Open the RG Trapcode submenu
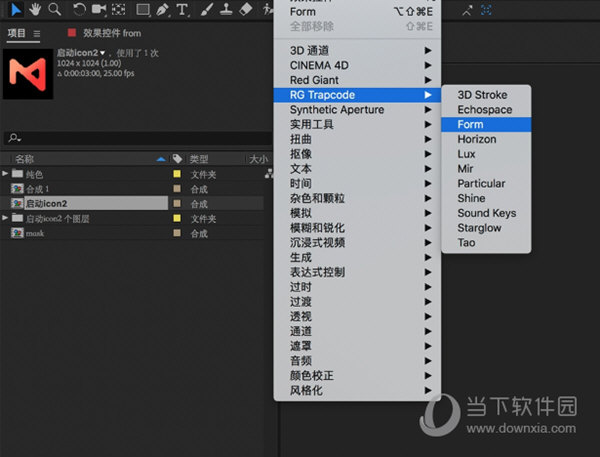 pos(357,95)
